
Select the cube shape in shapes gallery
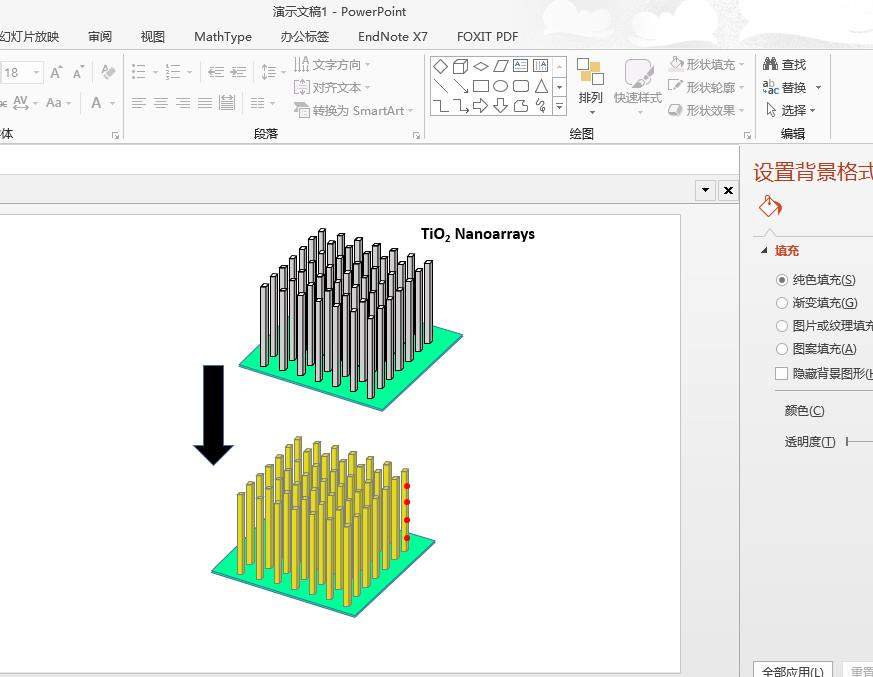coord(460,66)
